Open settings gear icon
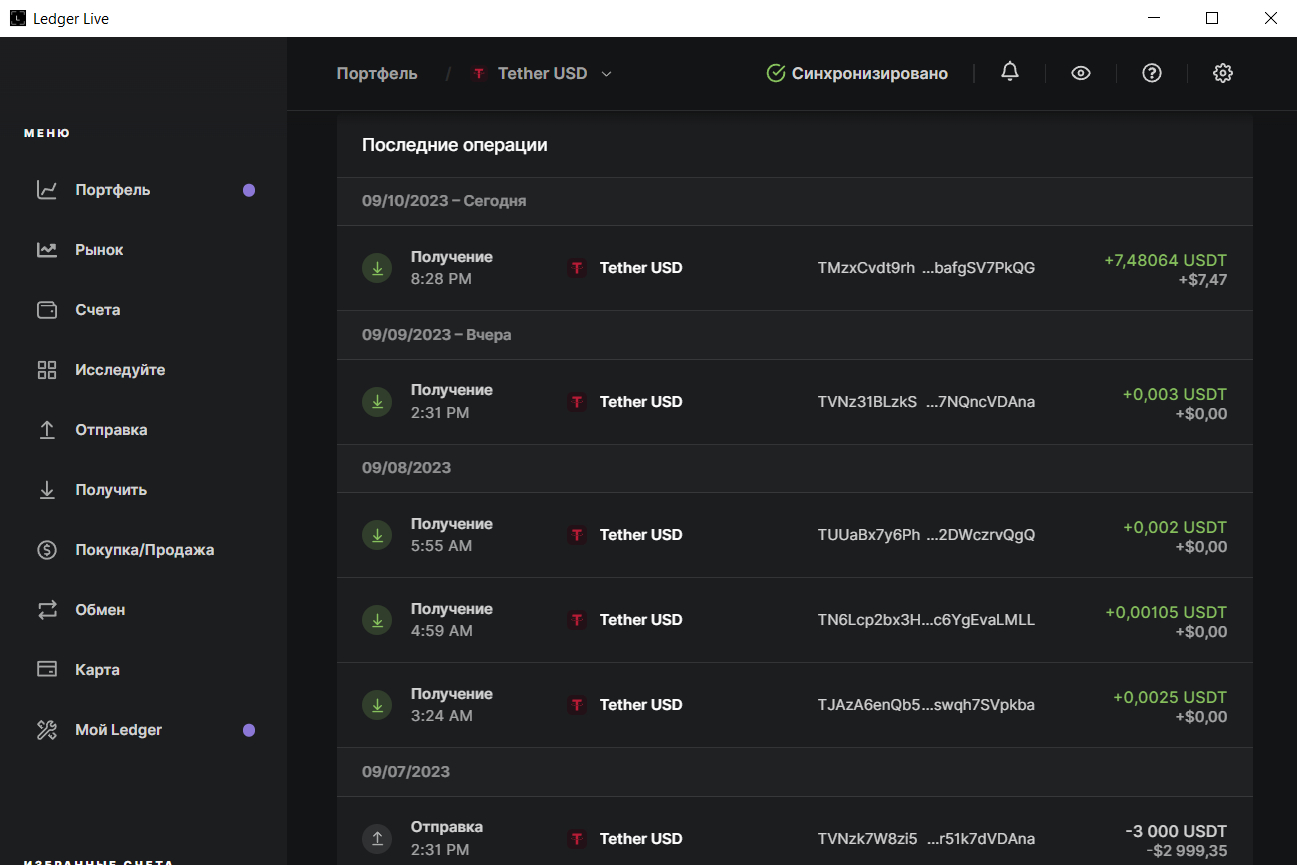The height and width of the screenshot is (865, 1297). (1223, 73)
